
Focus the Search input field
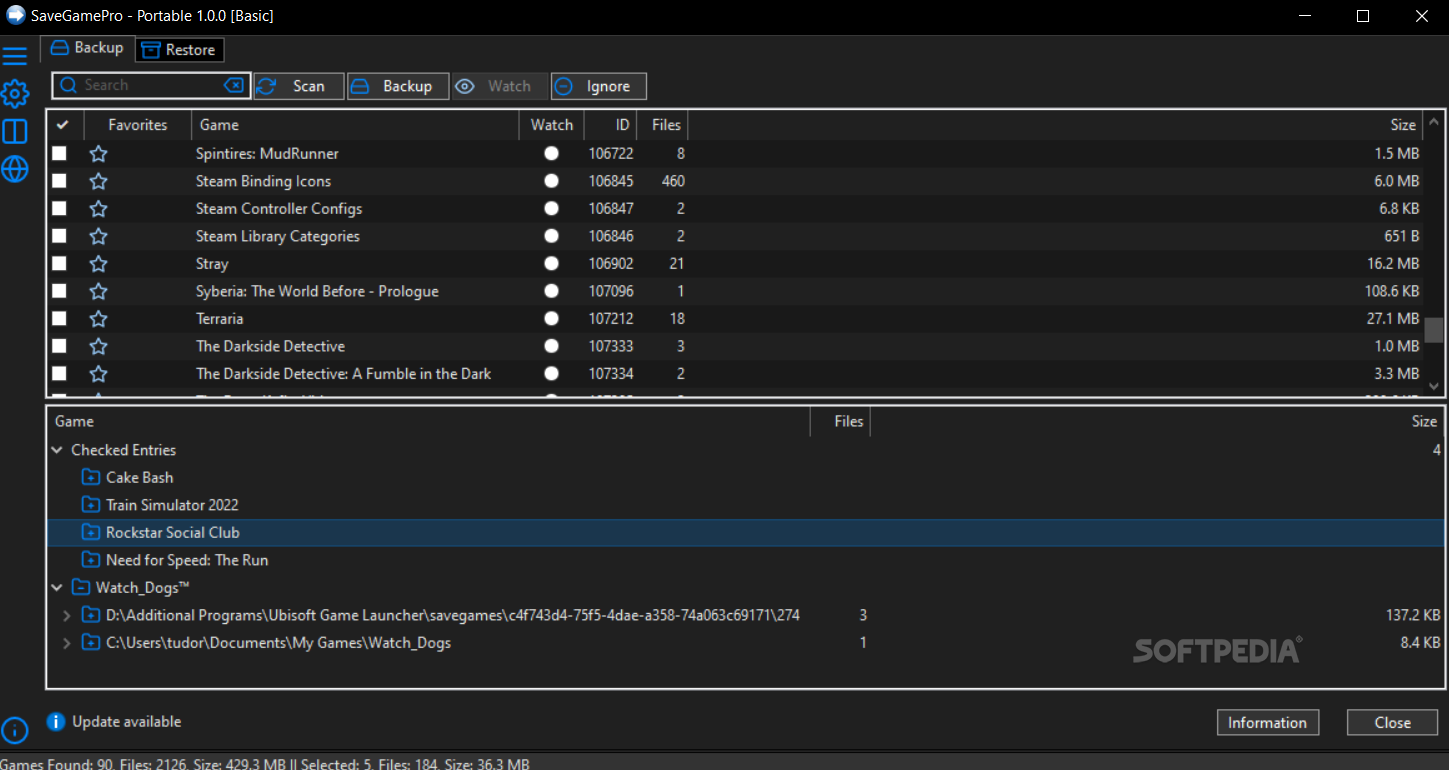click(x=150, y=86)
